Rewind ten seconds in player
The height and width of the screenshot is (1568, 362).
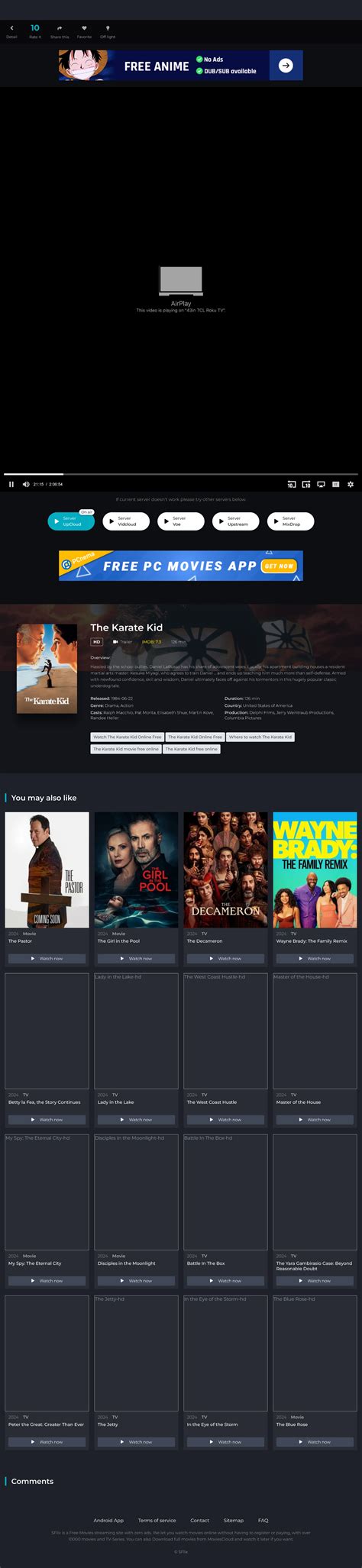291,484
